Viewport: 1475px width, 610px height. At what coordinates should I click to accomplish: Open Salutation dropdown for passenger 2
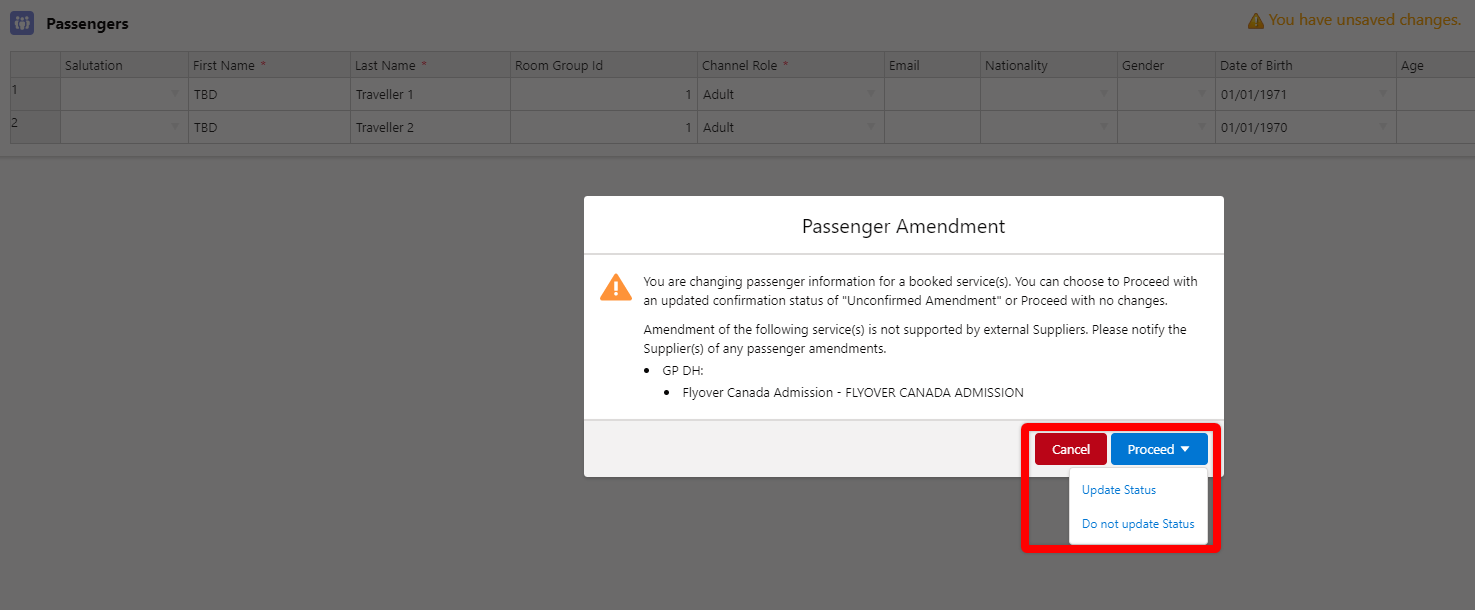175,127
